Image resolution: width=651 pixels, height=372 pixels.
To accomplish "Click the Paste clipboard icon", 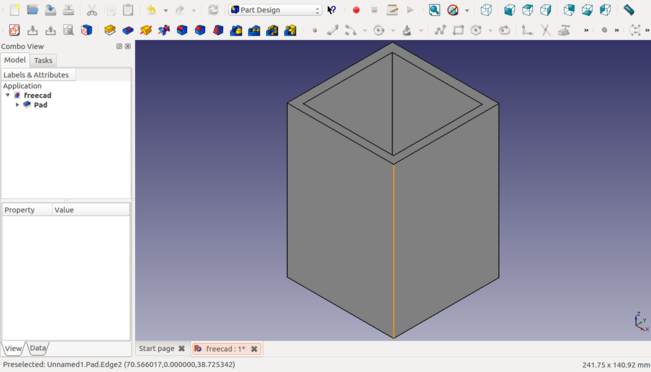I will [128, 10].
